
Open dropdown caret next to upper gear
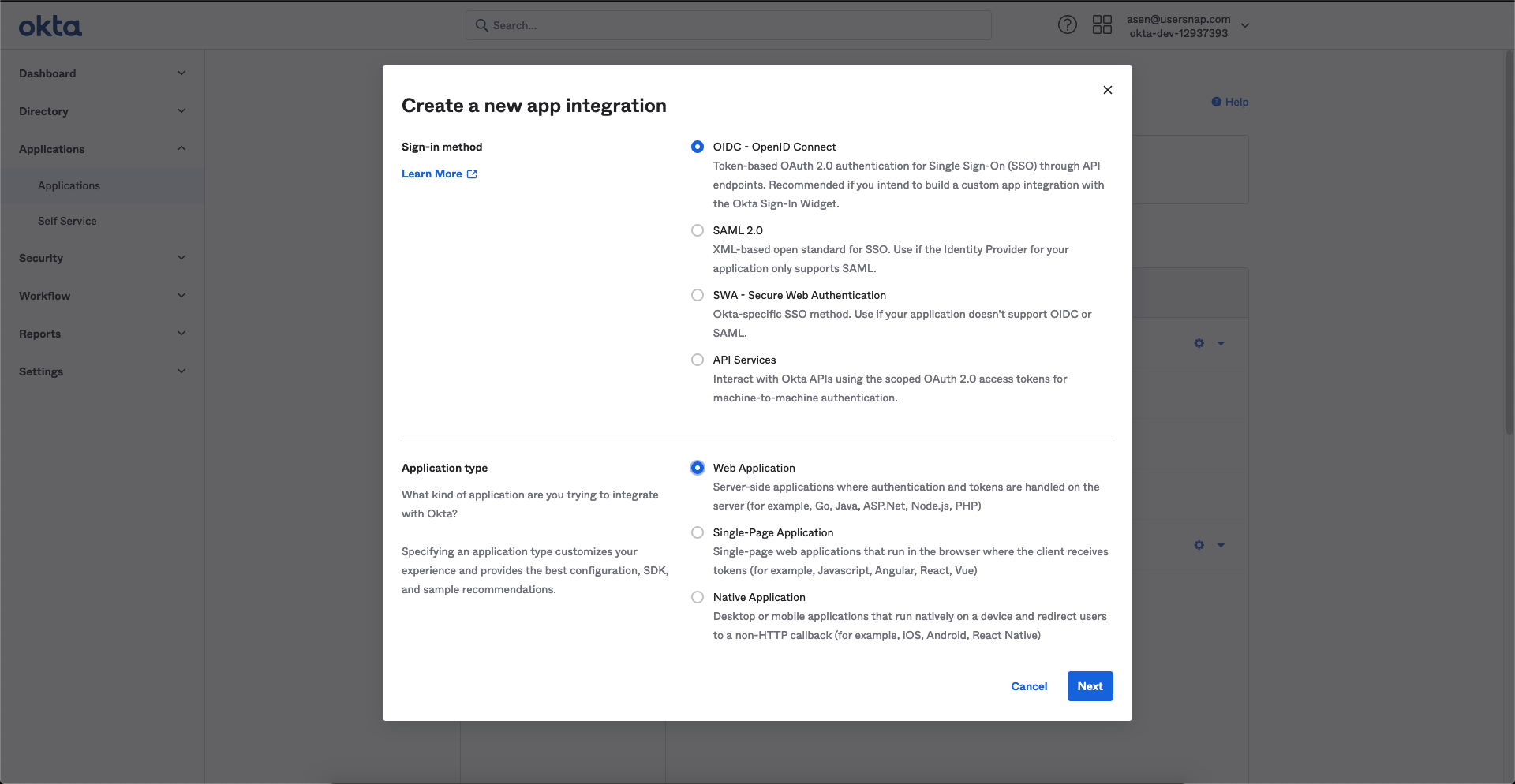click(x=1221, y=343)
